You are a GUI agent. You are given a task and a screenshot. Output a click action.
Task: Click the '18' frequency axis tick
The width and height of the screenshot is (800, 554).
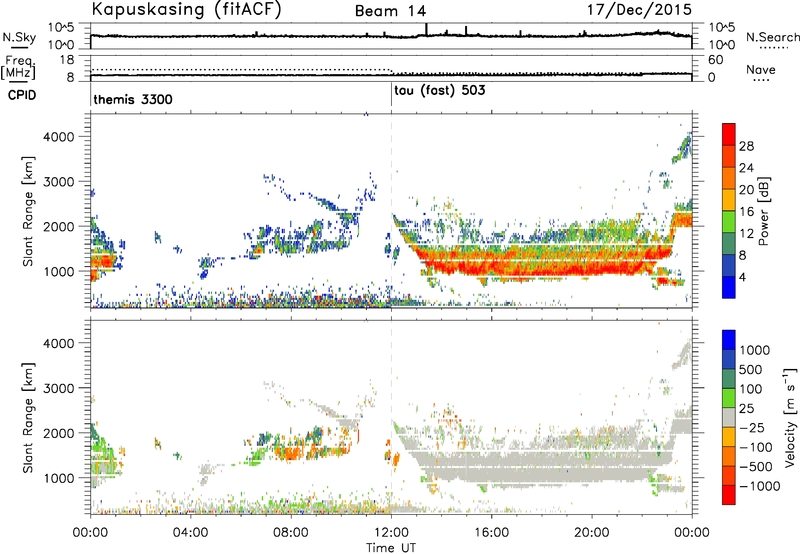[67, 60]
